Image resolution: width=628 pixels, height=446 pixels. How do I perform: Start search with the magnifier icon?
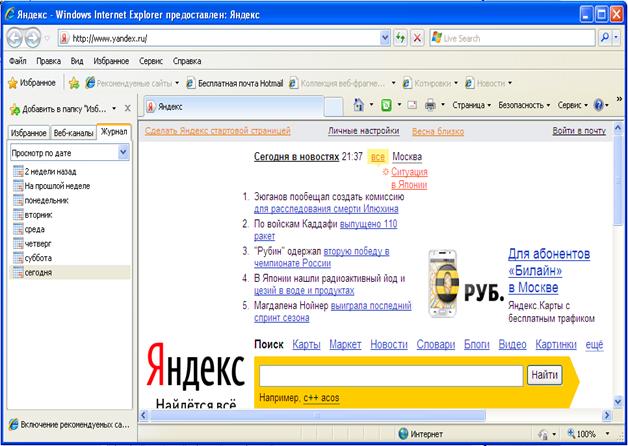coord(605,38)
